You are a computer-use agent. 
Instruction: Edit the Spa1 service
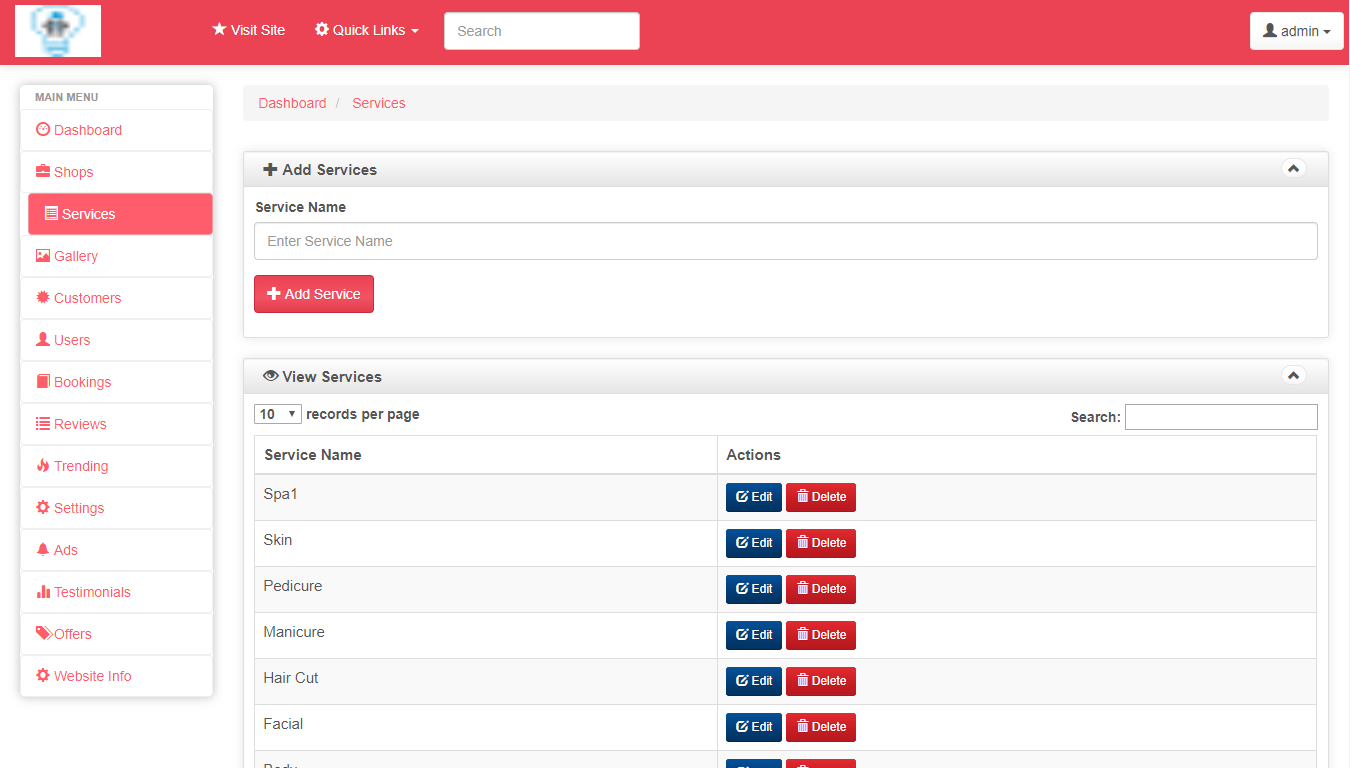pyautogui.click(x=753, y=497)
